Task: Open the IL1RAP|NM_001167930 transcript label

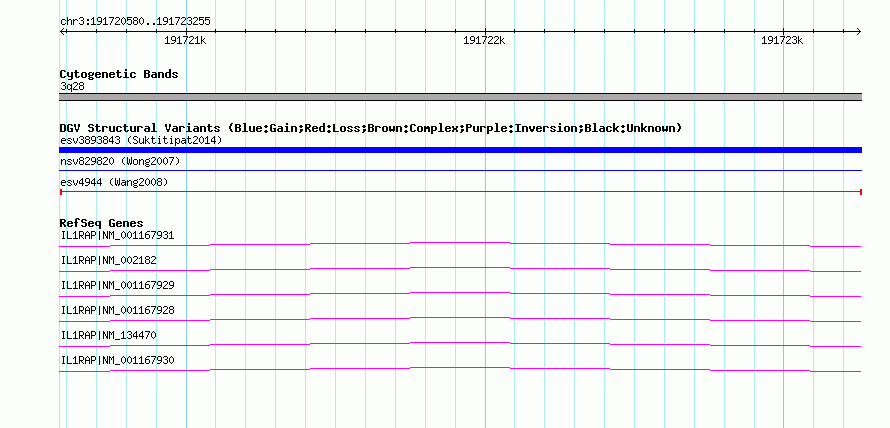Action: pyautogui.click(x=117, y=360)
